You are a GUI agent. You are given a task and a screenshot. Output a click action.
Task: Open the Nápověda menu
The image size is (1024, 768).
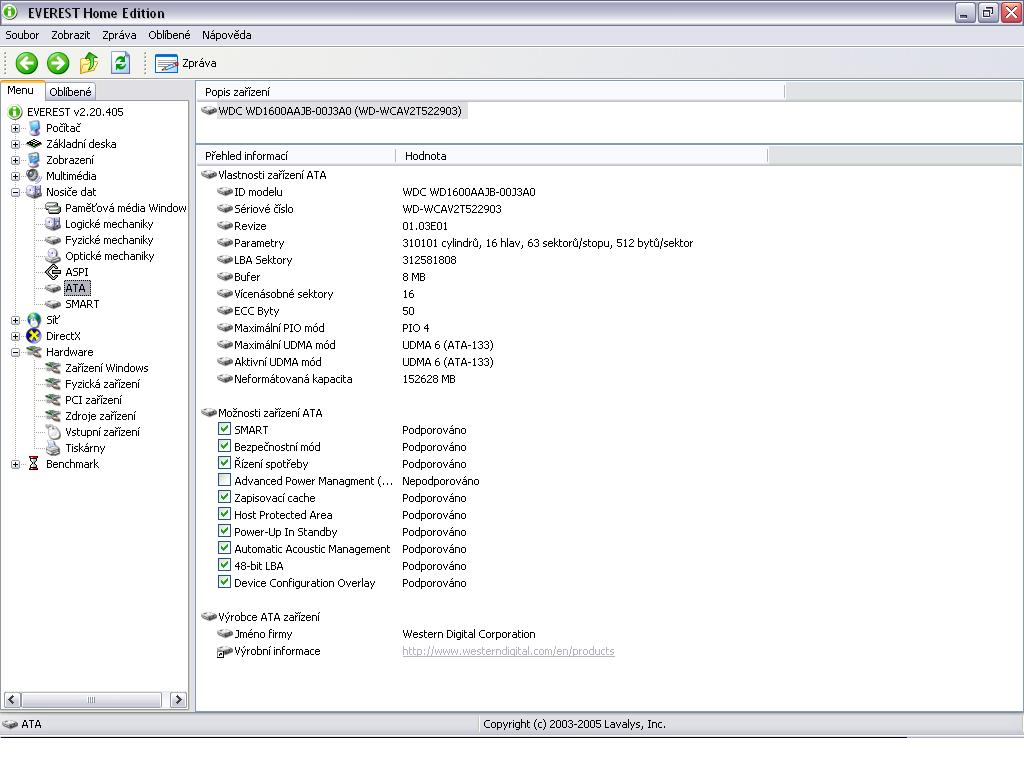[226, 35]
